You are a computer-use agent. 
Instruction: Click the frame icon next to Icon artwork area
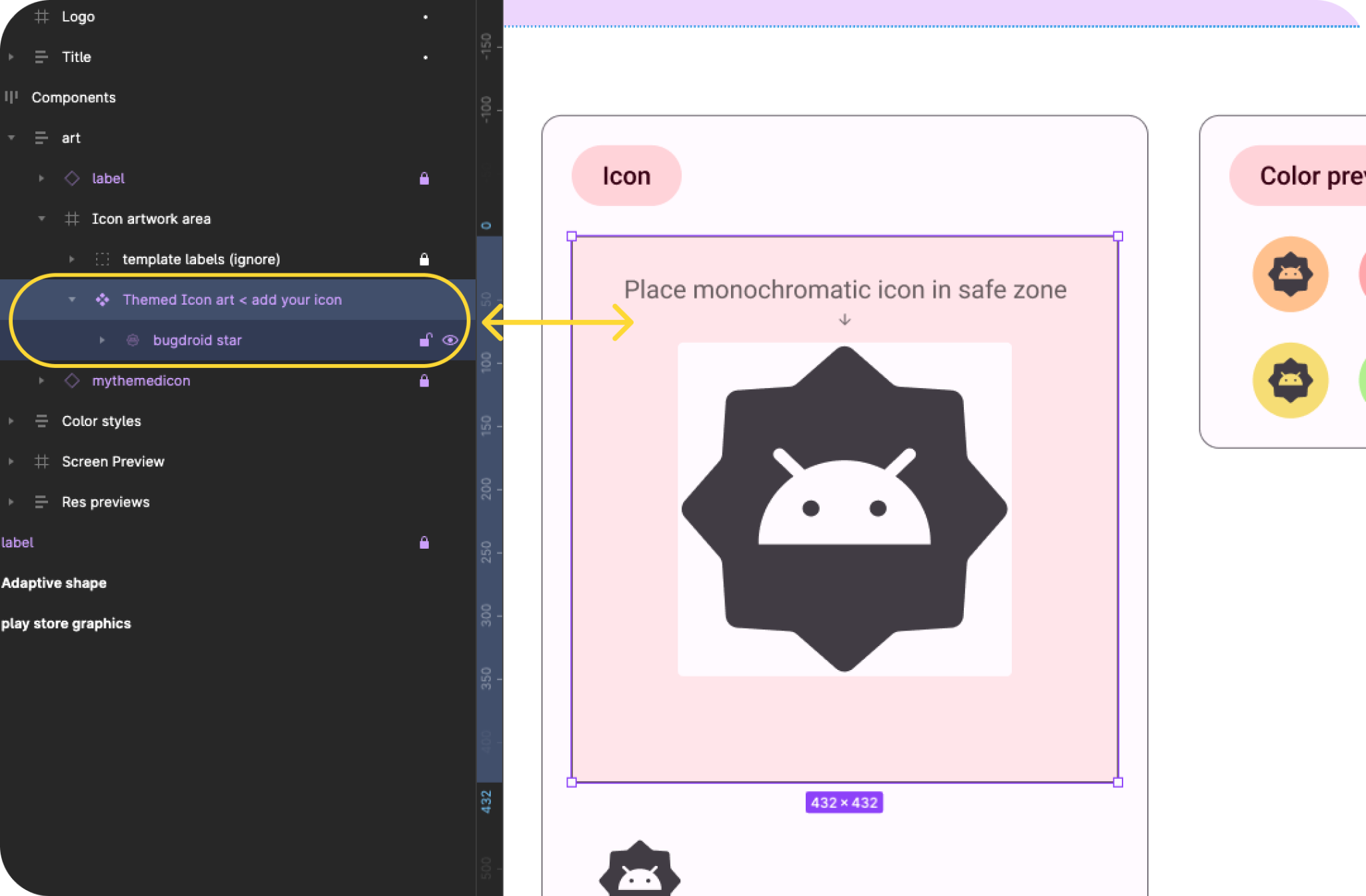[x=72, y=219]
